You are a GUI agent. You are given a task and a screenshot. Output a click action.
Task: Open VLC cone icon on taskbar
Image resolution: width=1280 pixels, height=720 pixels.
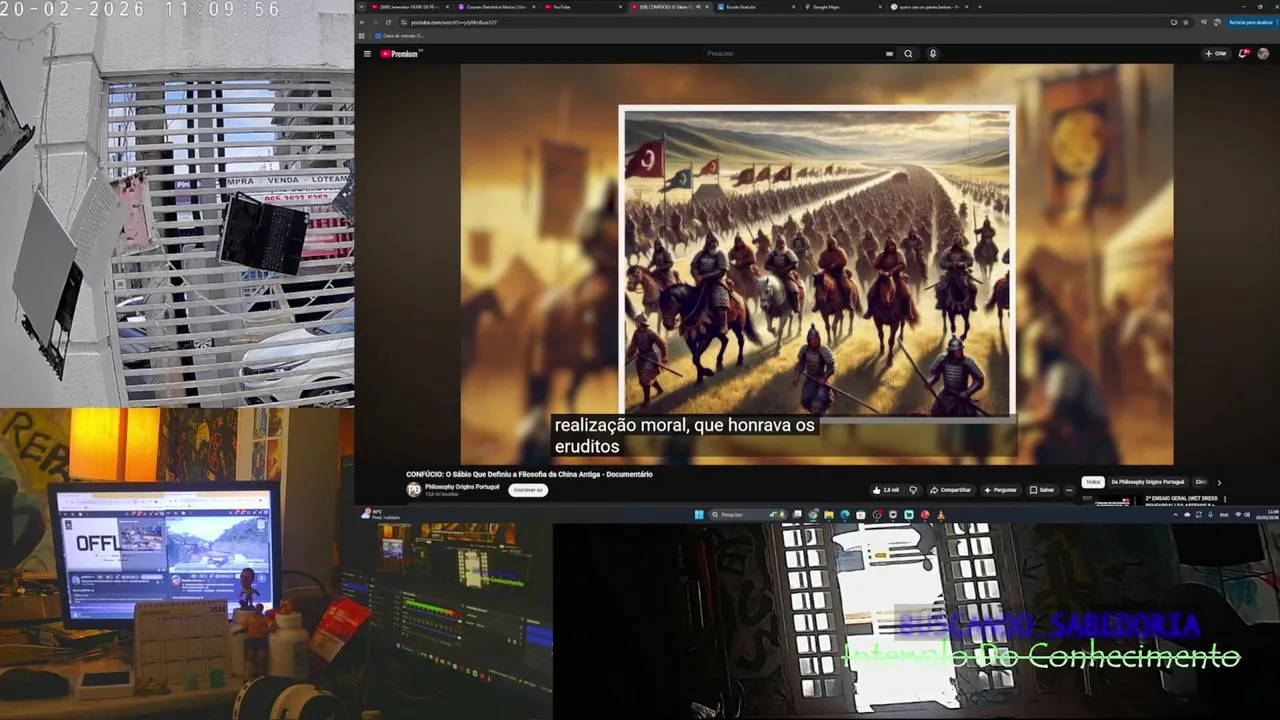(941, 514)
